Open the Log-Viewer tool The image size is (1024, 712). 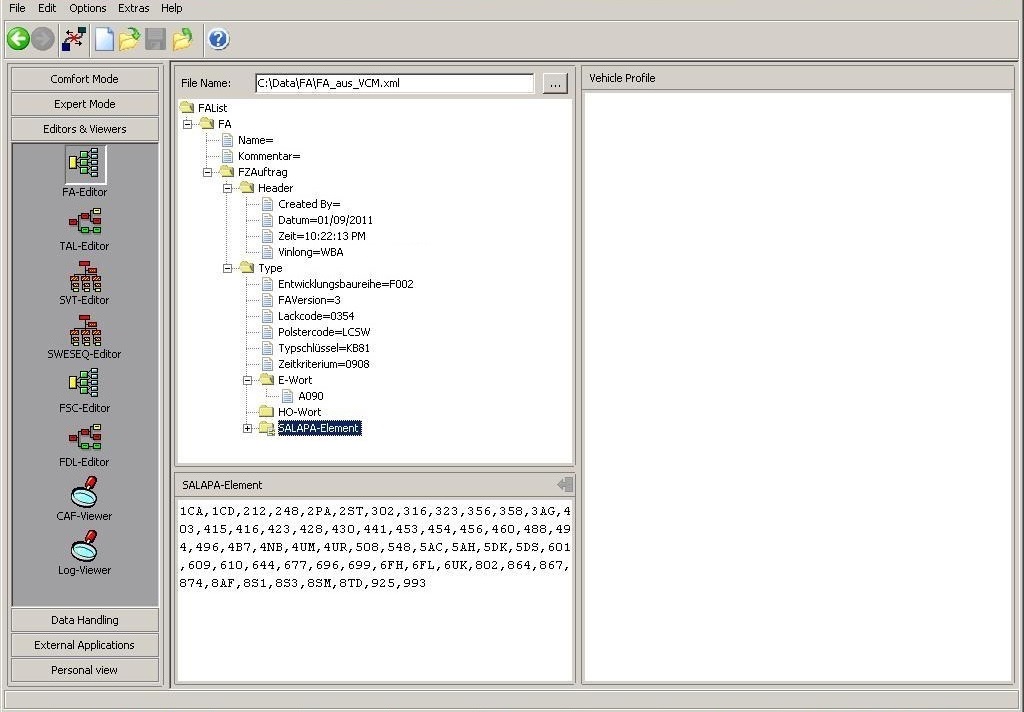pyautogui.click(x=85, y=546)
